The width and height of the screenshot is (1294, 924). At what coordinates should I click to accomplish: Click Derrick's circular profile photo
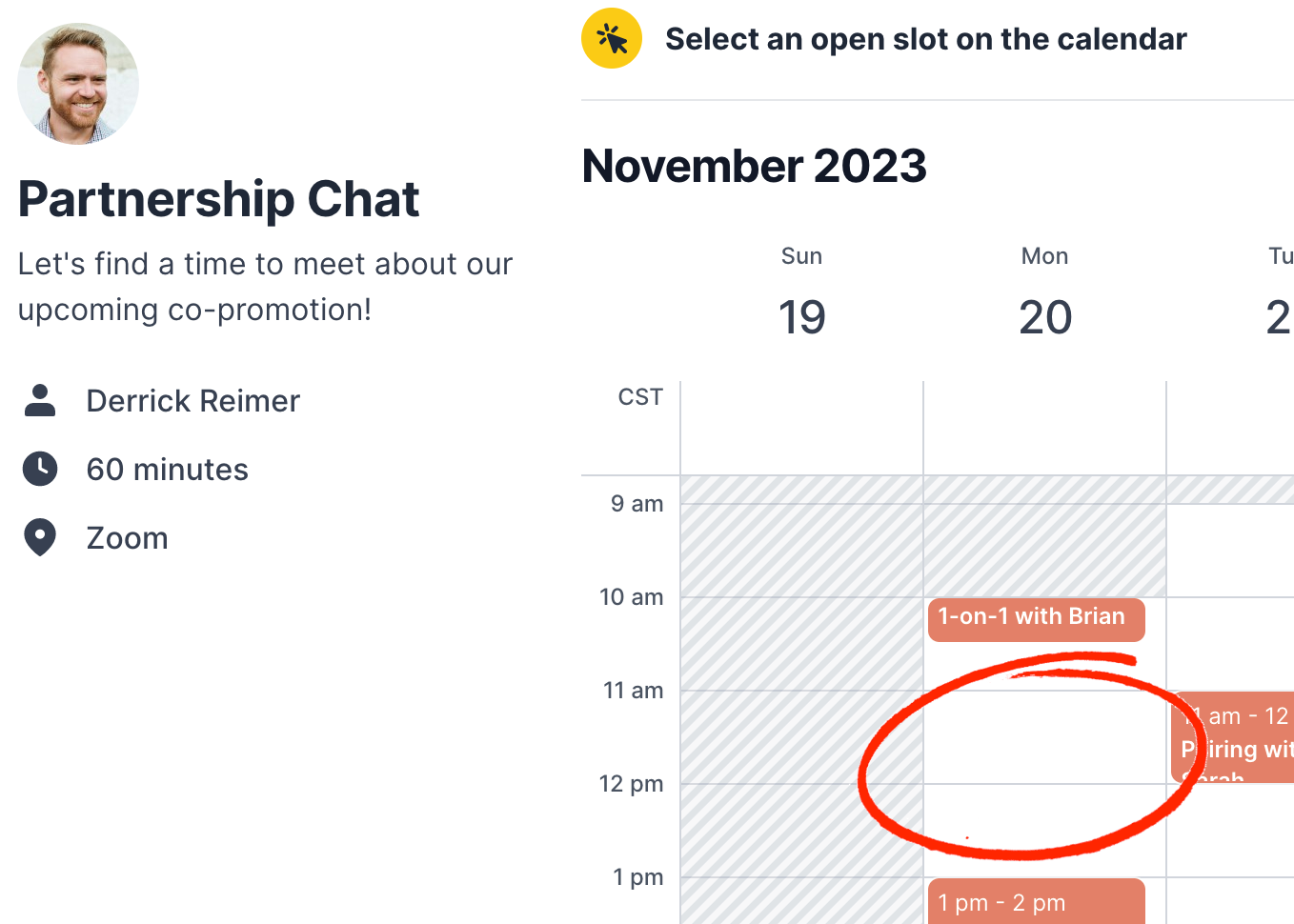77,84
